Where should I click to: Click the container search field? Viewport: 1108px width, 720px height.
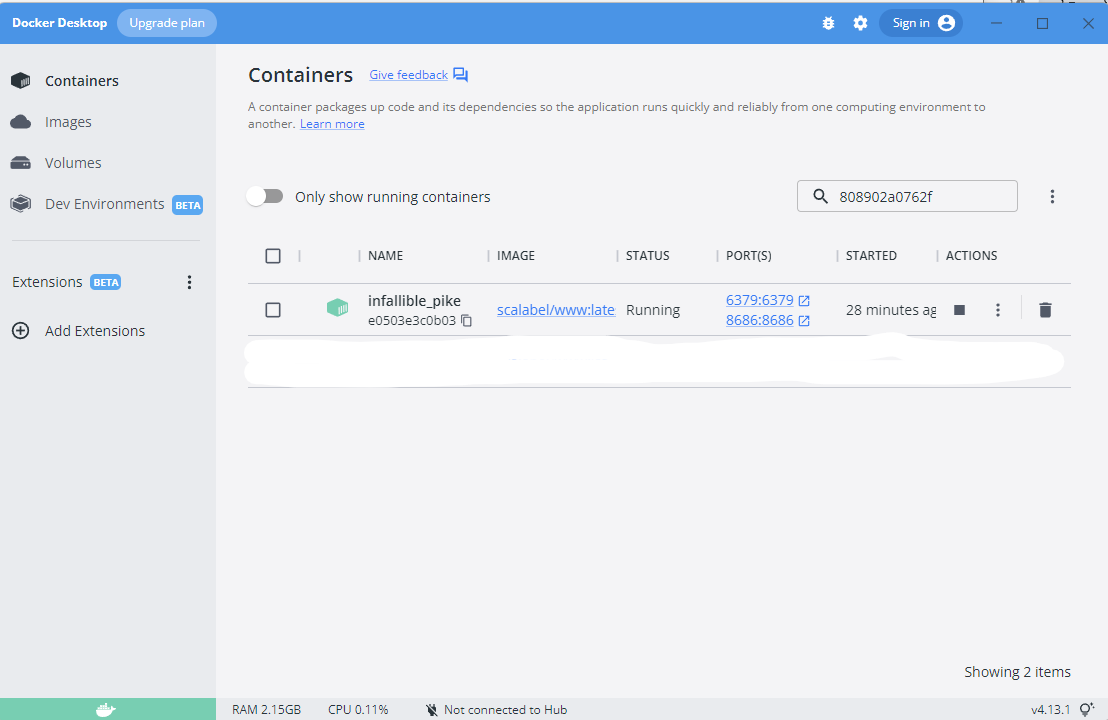point(907,196)
